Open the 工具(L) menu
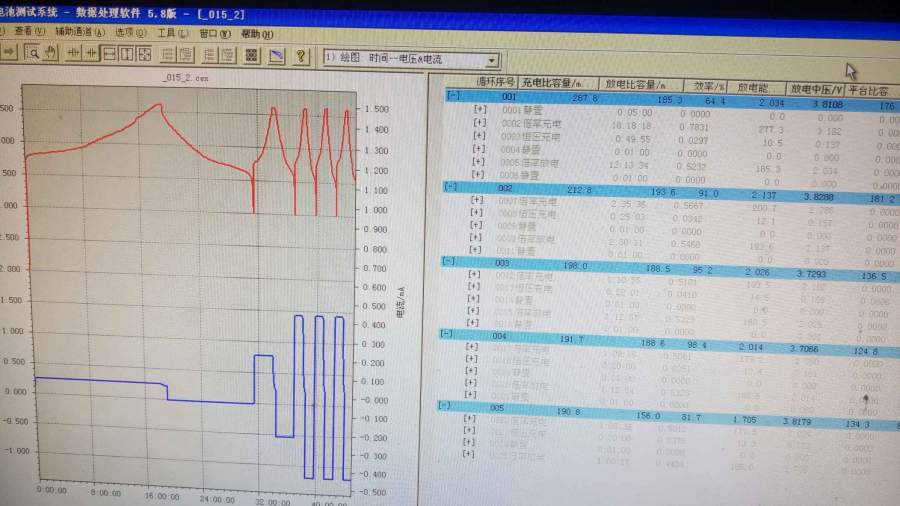Viewport: 900px width, 506px height. pos(173,33)
